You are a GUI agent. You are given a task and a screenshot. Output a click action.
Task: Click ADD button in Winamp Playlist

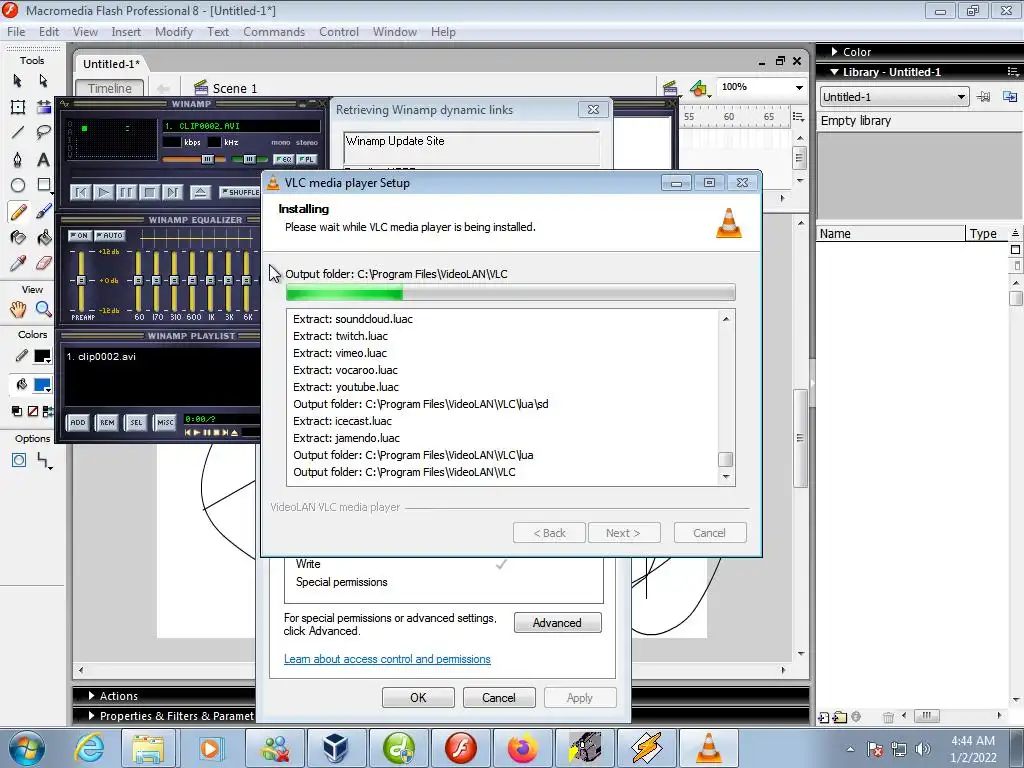click(78, 423)
